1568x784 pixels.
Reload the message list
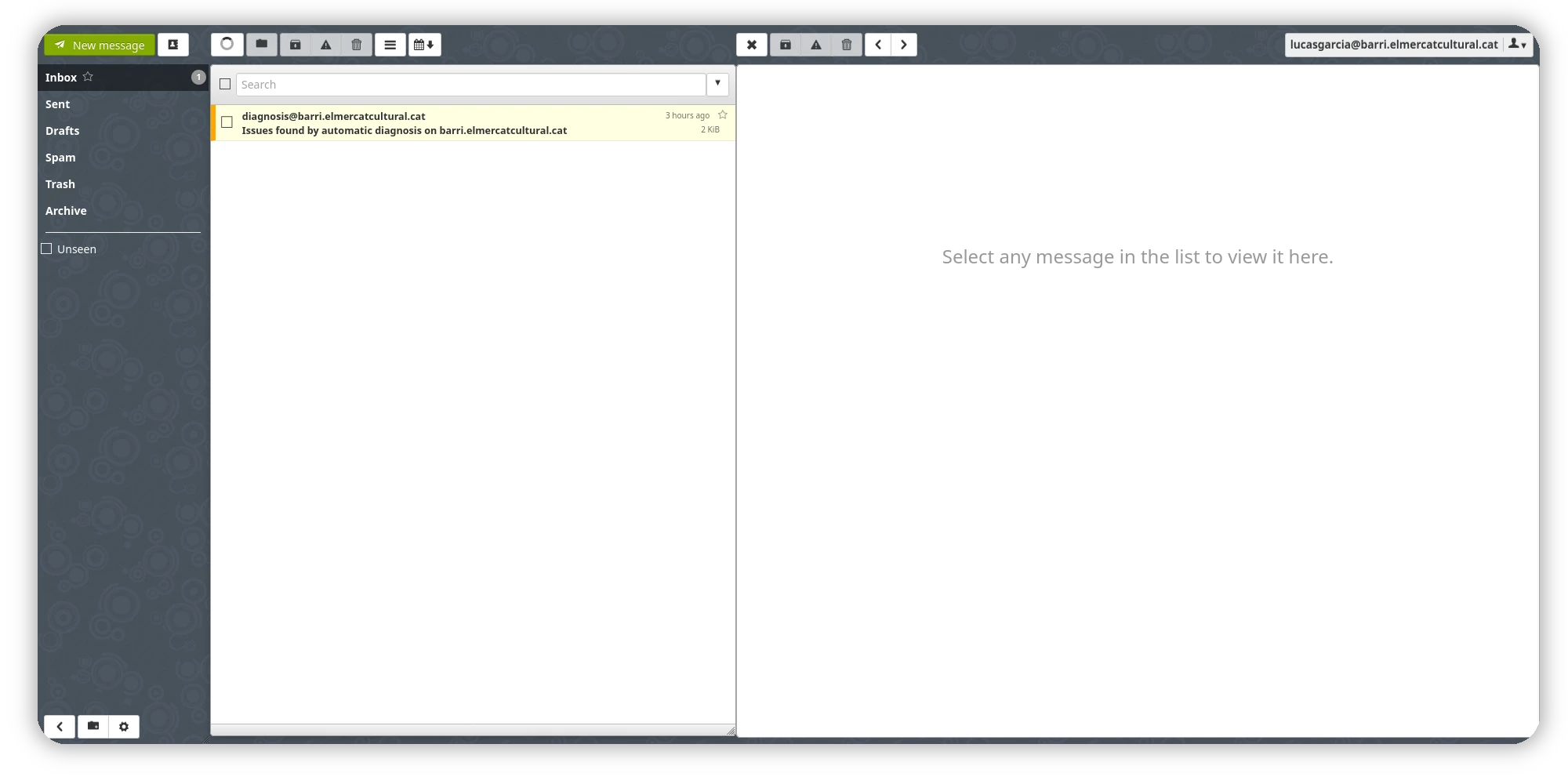pos(227,45)
